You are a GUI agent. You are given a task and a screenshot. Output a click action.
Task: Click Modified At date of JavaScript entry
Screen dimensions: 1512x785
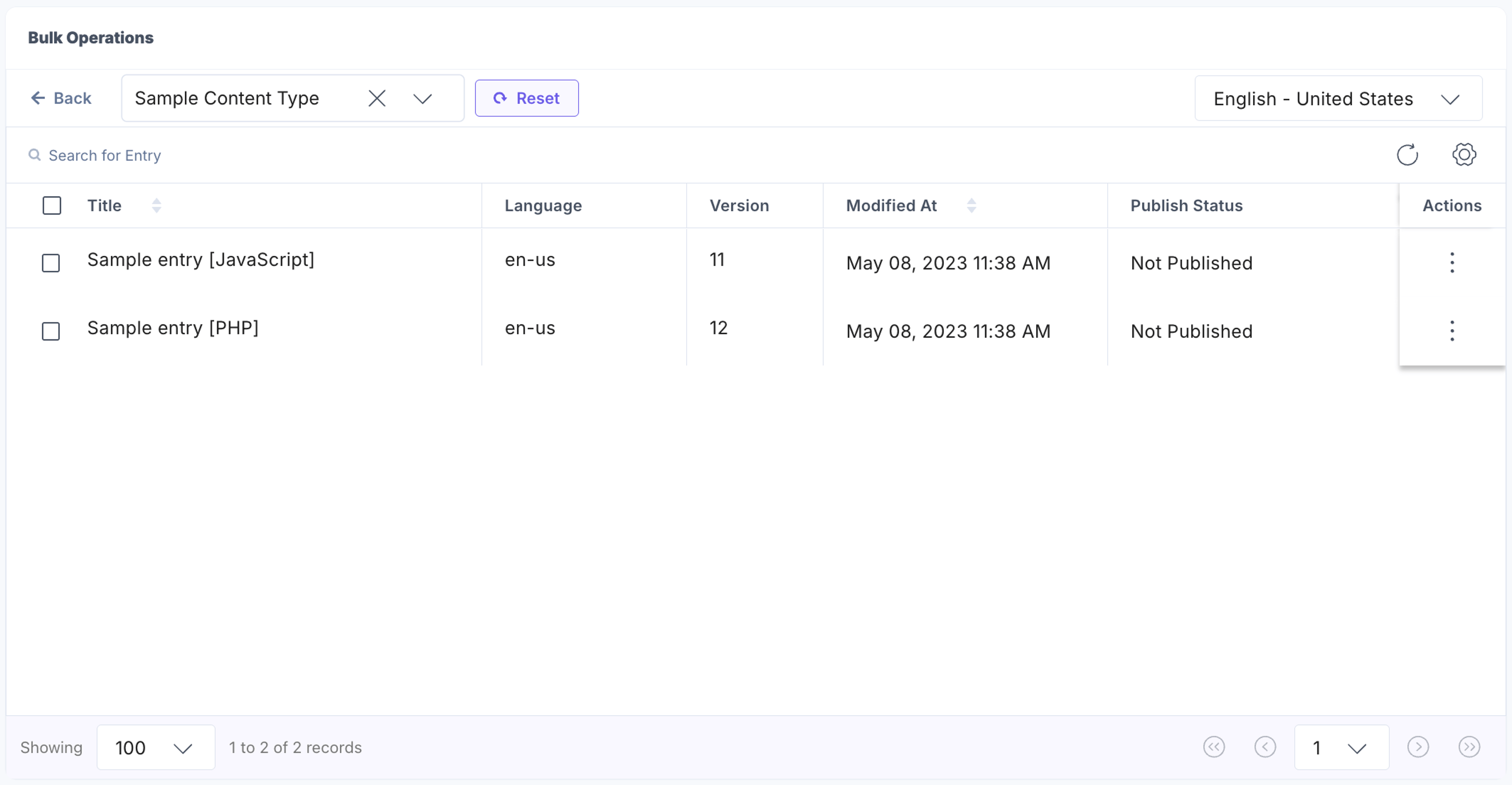(948, 263)
